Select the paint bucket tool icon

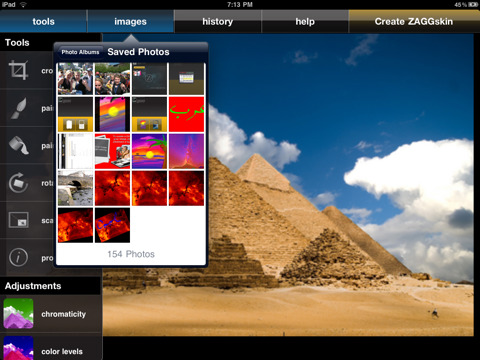(19, 145)
